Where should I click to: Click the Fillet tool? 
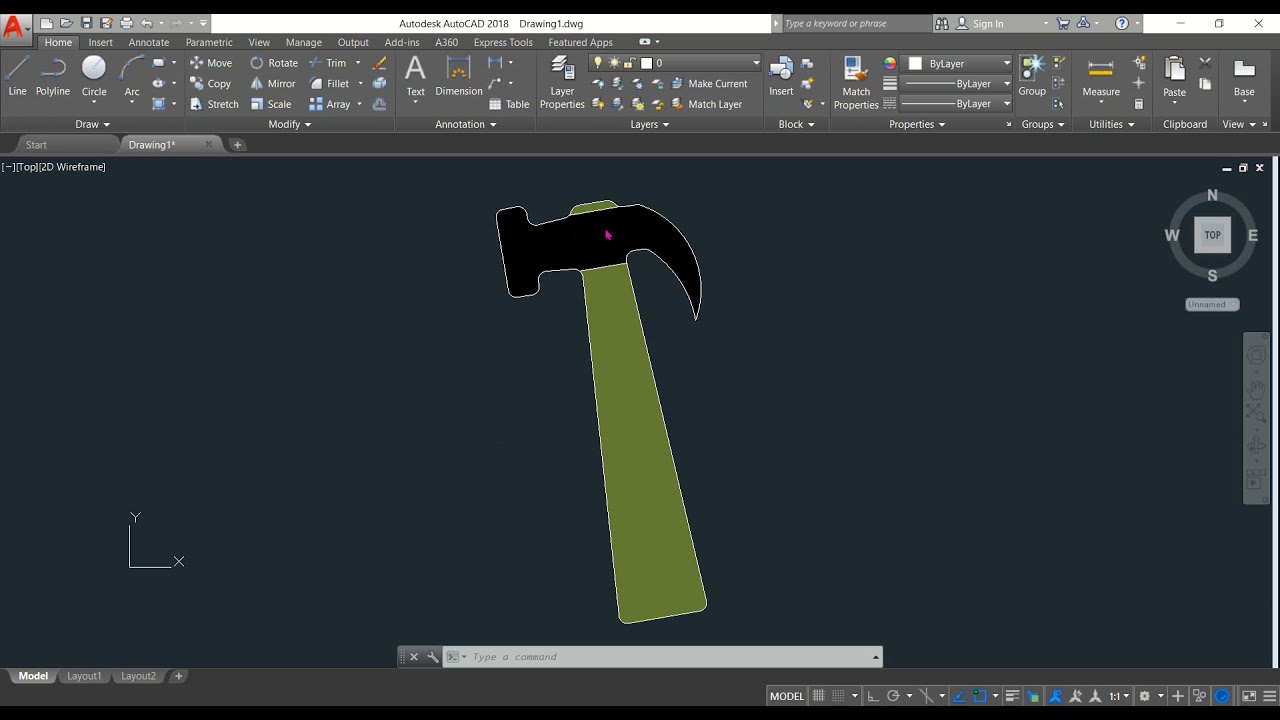tap(329, 84)
